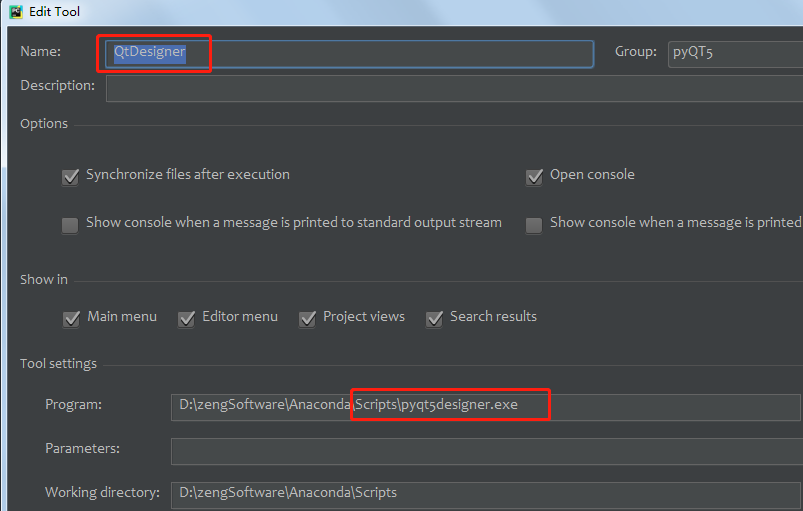Uncheck the Project views checkbox
The width and height of the screenshot is (803, 511).
[x=307, y=318]
